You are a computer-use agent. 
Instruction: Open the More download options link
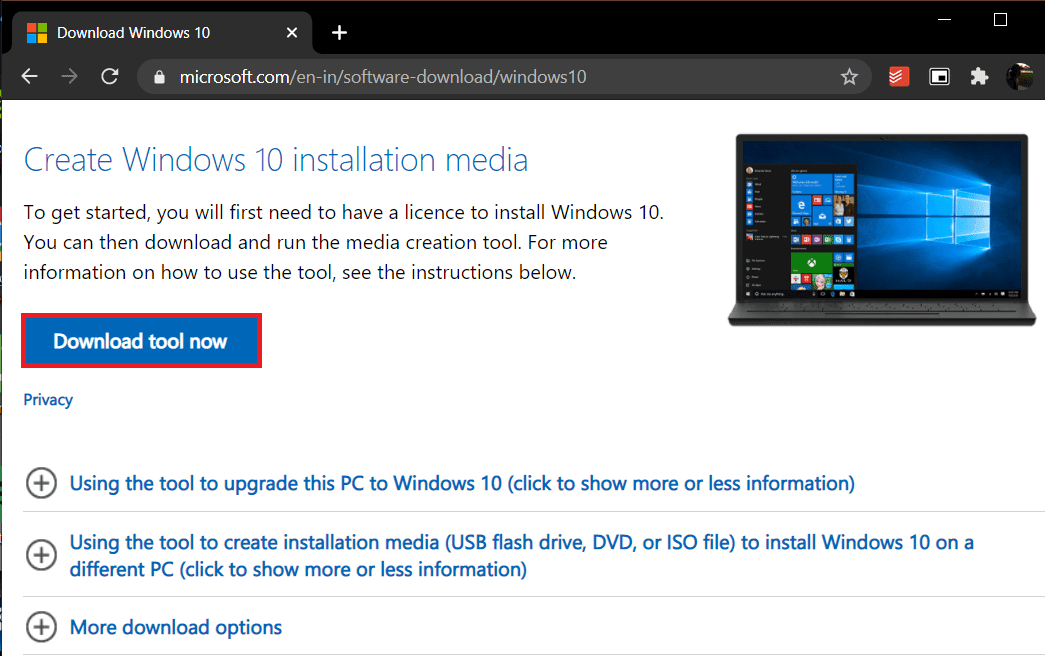[x=176, y=627]
